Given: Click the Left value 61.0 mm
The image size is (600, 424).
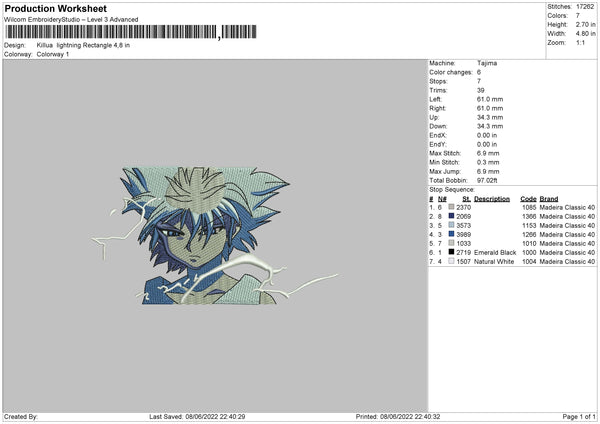Looking at the screenshot, I should click(x=490, y=99).
